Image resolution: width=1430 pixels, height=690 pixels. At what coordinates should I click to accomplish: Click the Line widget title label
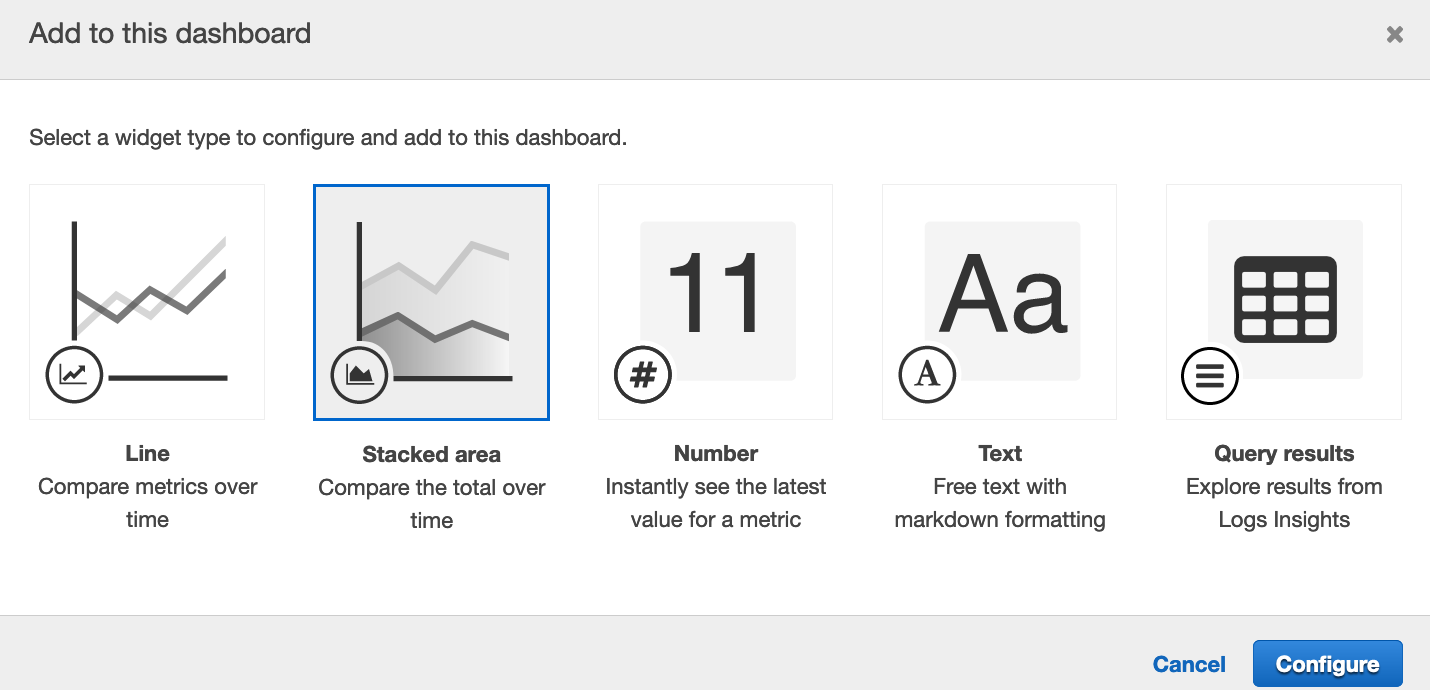pos(147,453)
